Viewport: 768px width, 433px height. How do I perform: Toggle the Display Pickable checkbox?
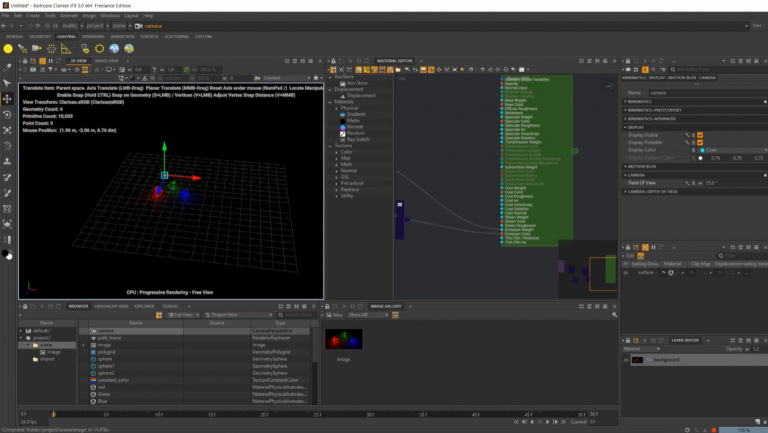(700, 142)
